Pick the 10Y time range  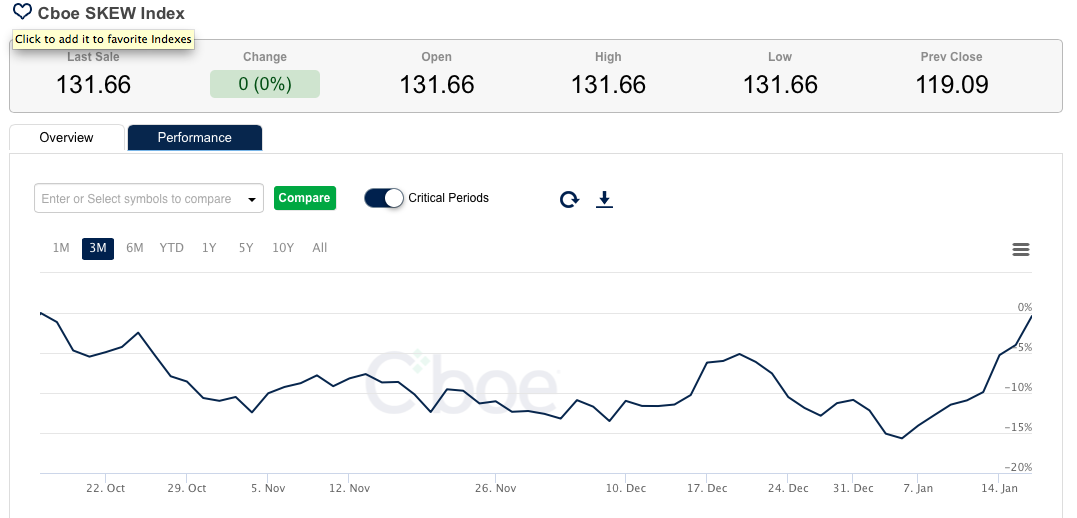283,248
